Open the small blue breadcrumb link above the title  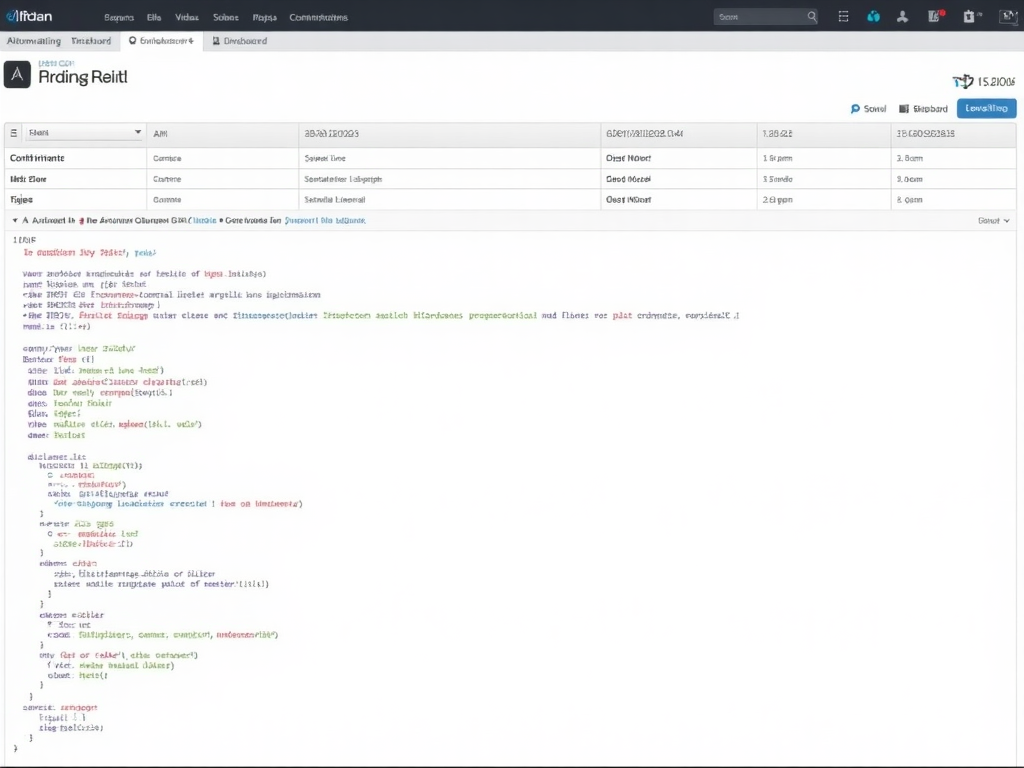[x=56, y=63]
